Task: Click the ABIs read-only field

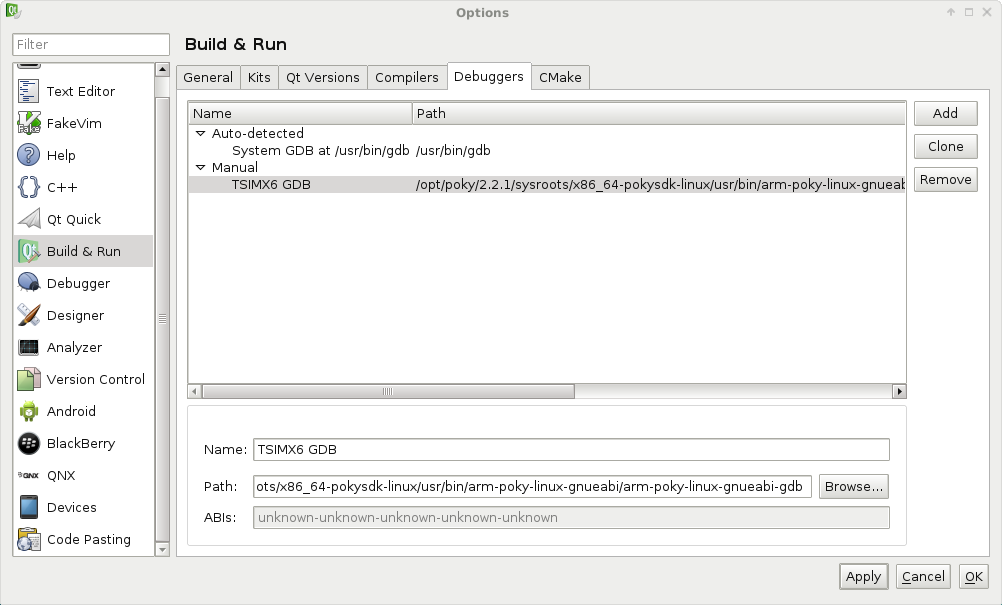Action: [571, 517]
